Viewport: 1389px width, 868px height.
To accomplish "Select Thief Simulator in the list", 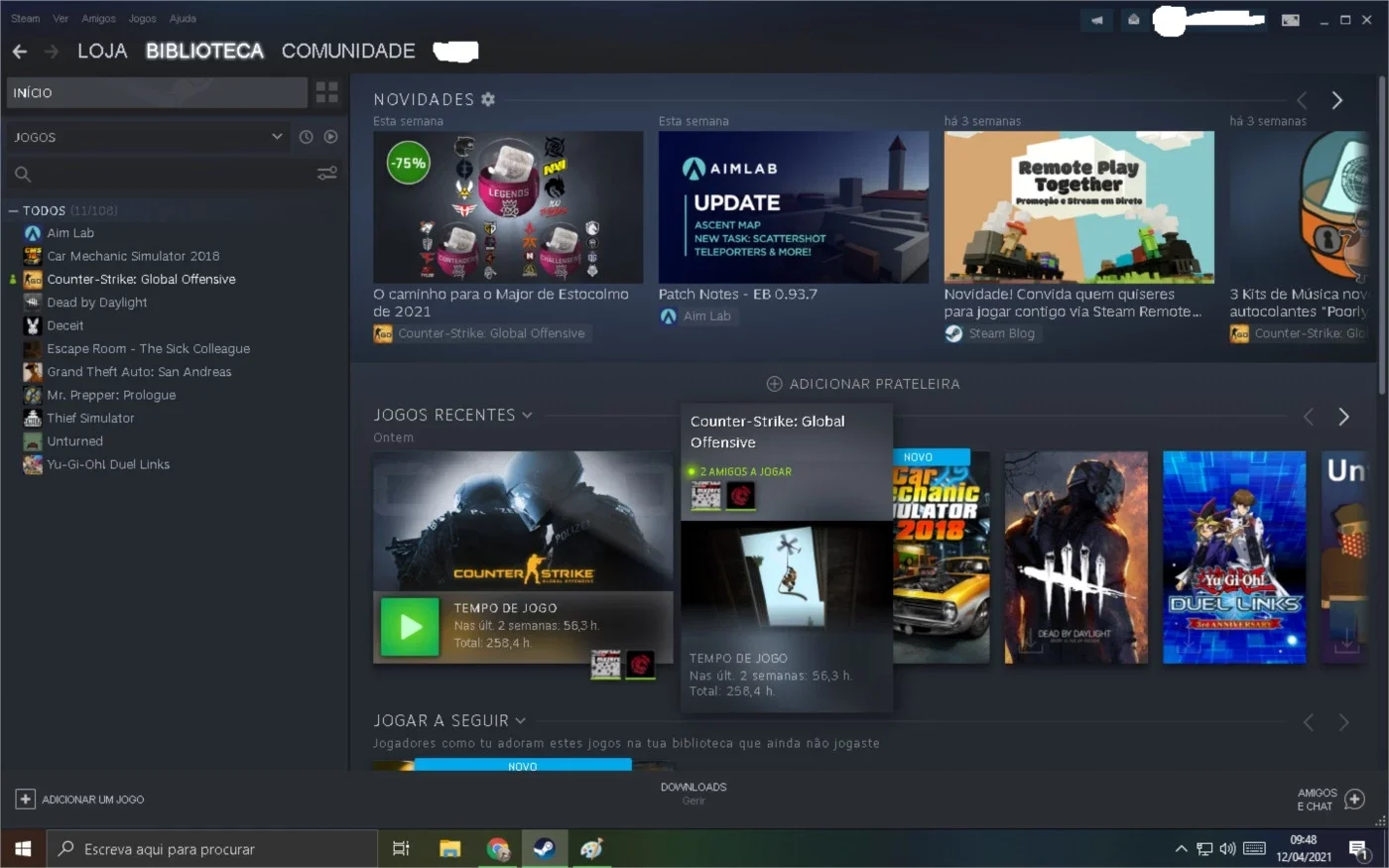I will (x=90, y=418).
